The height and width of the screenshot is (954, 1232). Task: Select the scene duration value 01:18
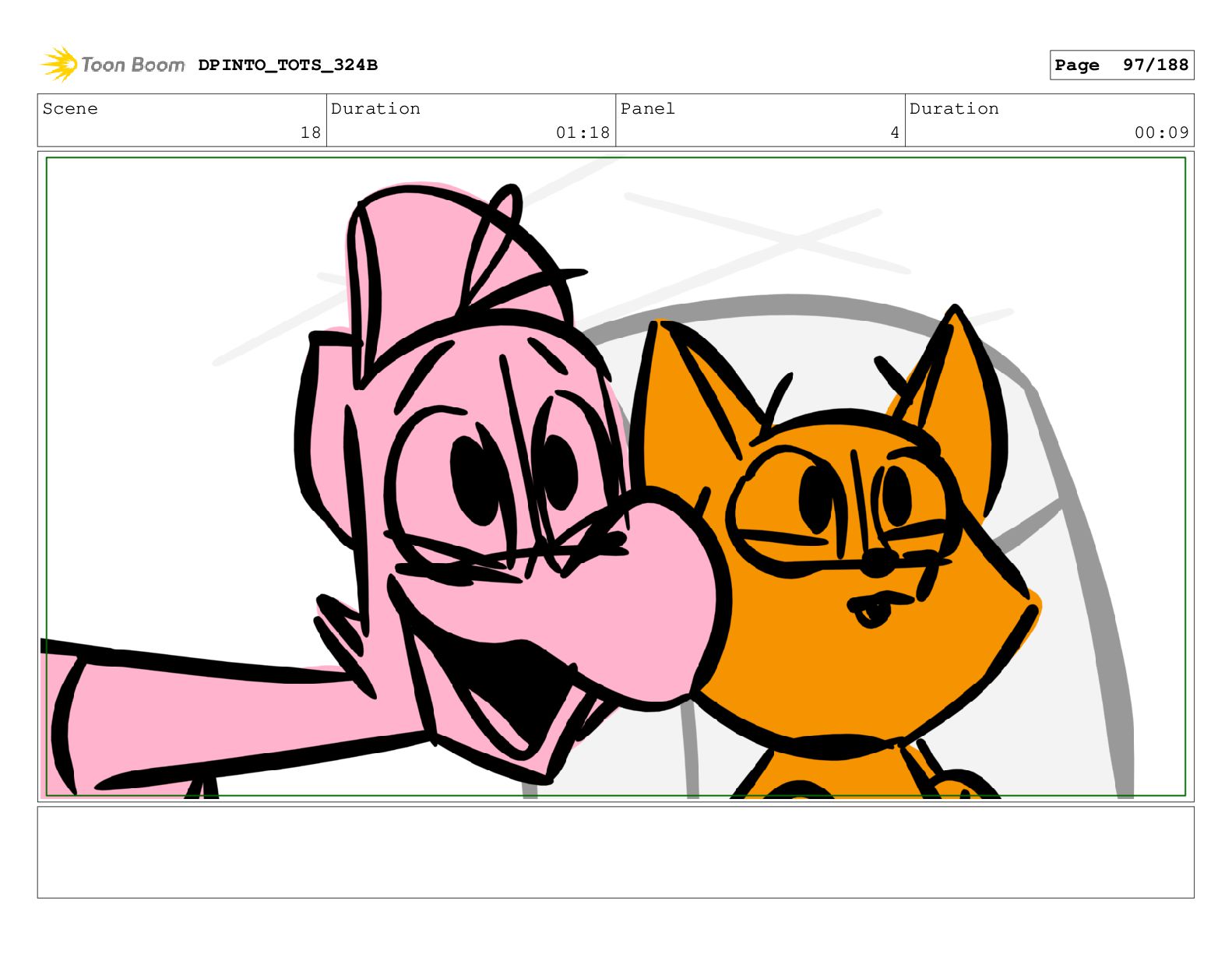coord(583,133)
